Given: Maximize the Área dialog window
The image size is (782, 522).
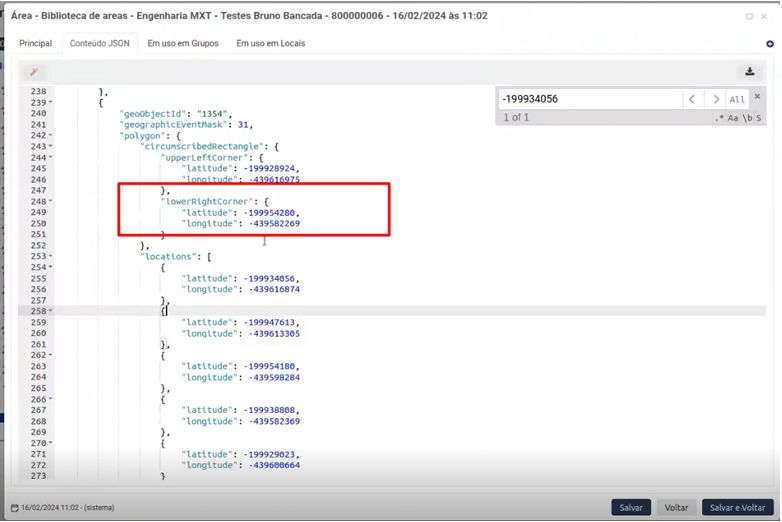Looking at the screenshot, I should 749,16.
